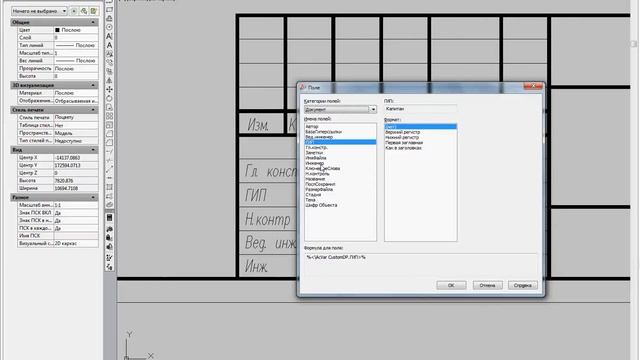Click the bottom icon of the vertical toolbar
The image size is (640, 360).
point(109,267)
